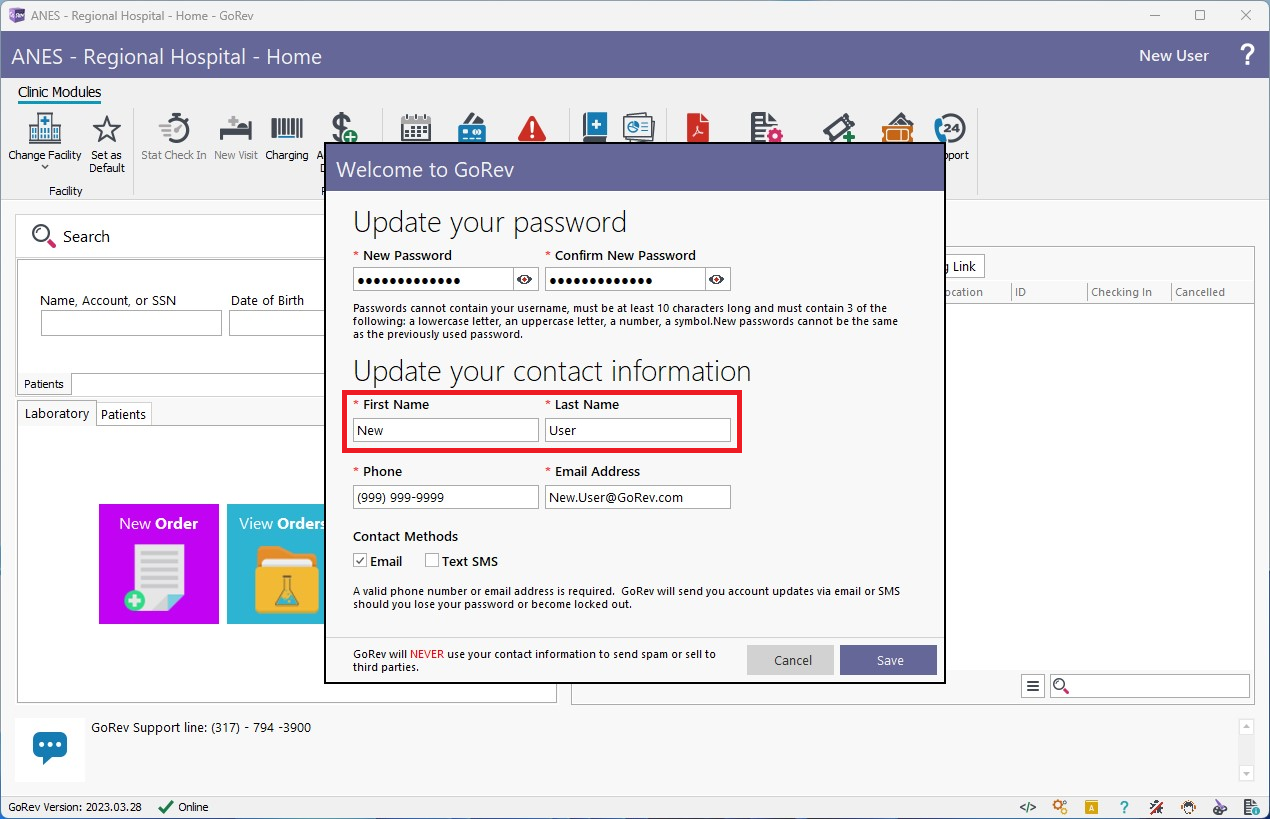Click the document info status bar icon
Screen dimensions: 1270x819
(1252, 807)
